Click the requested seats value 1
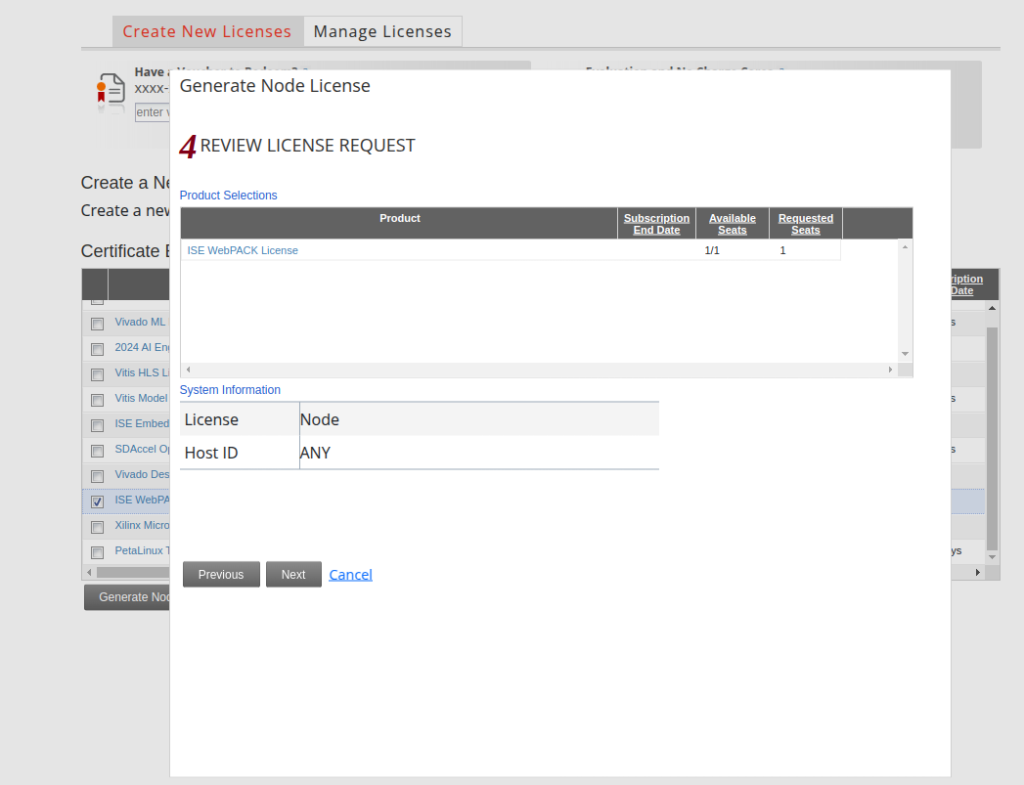The height and width of the screenshot is (785, 1024). click(x=782, y=250)
